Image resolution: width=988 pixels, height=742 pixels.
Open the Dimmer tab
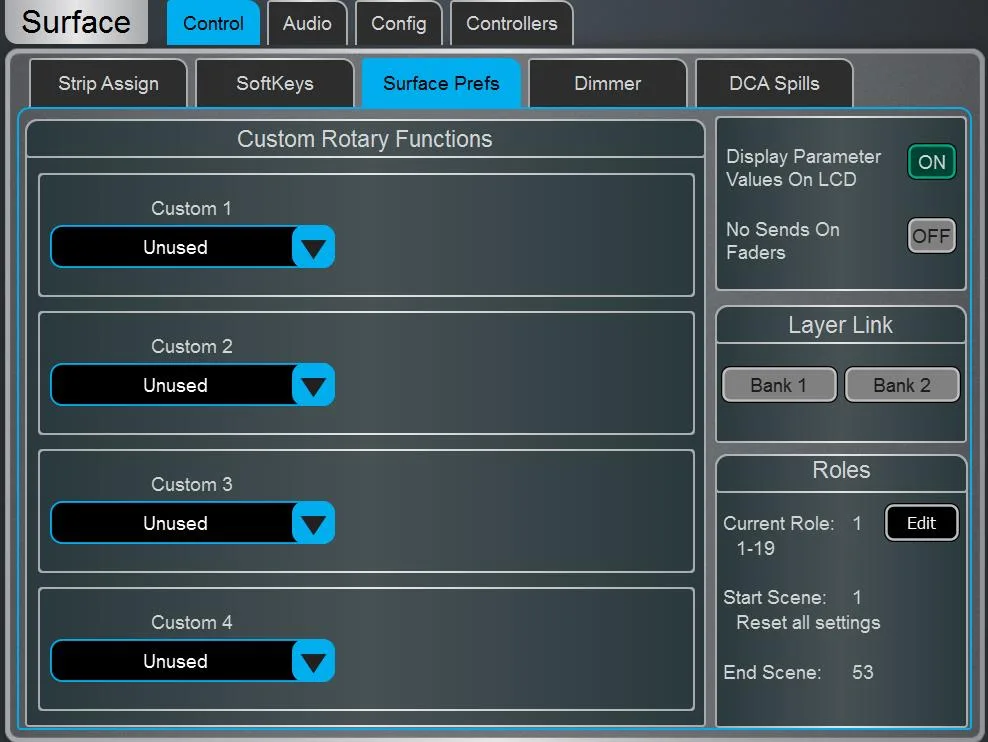tap(607, 83)
